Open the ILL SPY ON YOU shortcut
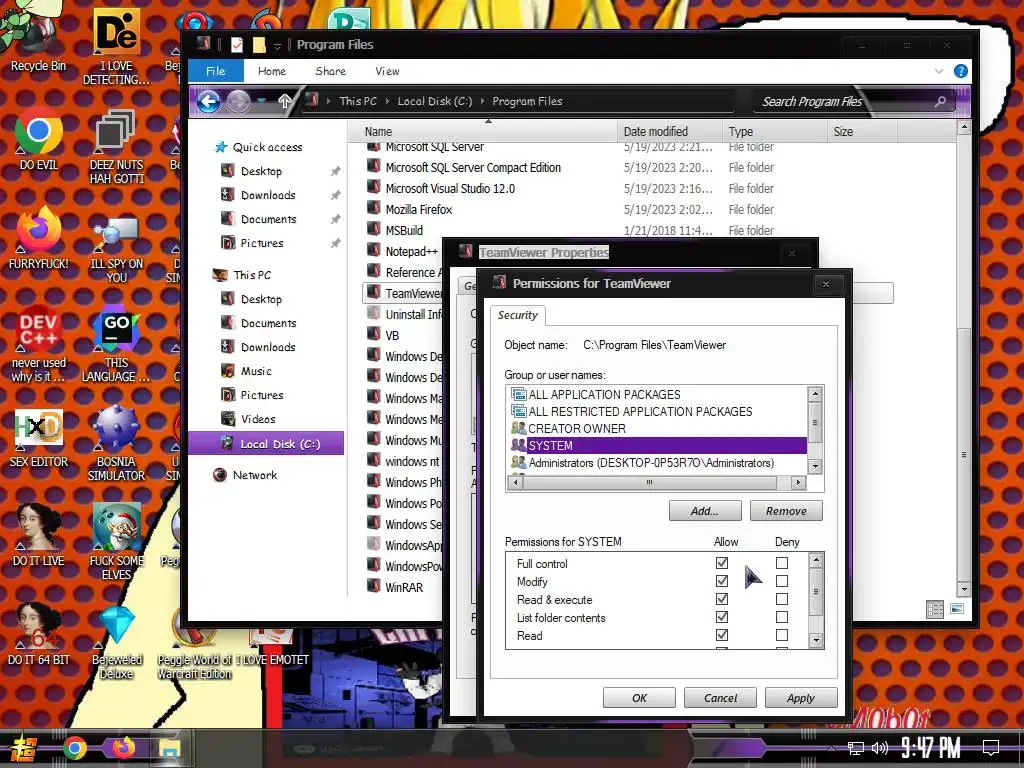This screenshot has height=768, width=1024. pyautogui.click(x=116, y=251)
